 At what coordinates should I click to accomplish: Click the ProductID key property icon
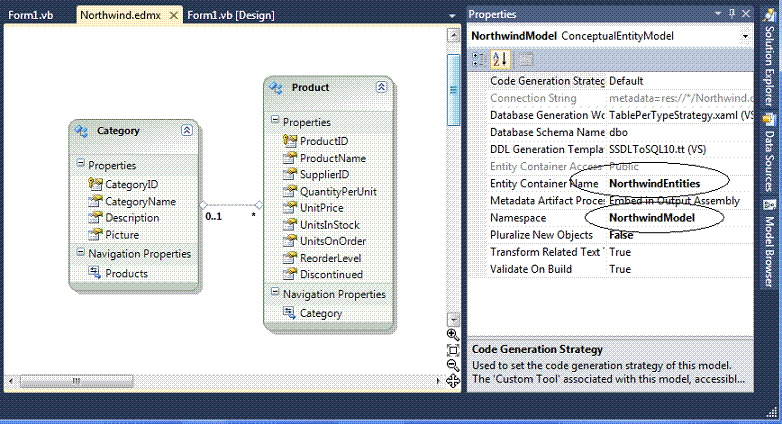pos(290,140)
